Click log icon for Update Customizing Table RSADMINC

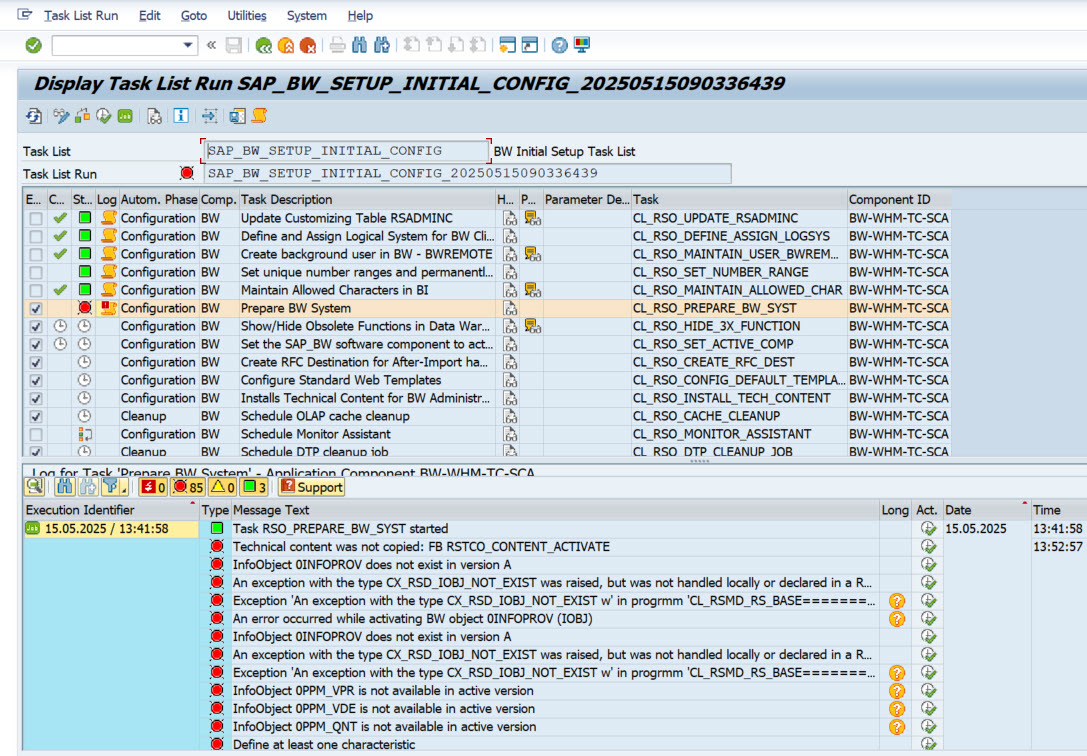pyautogui.click(x=108, y=218)
